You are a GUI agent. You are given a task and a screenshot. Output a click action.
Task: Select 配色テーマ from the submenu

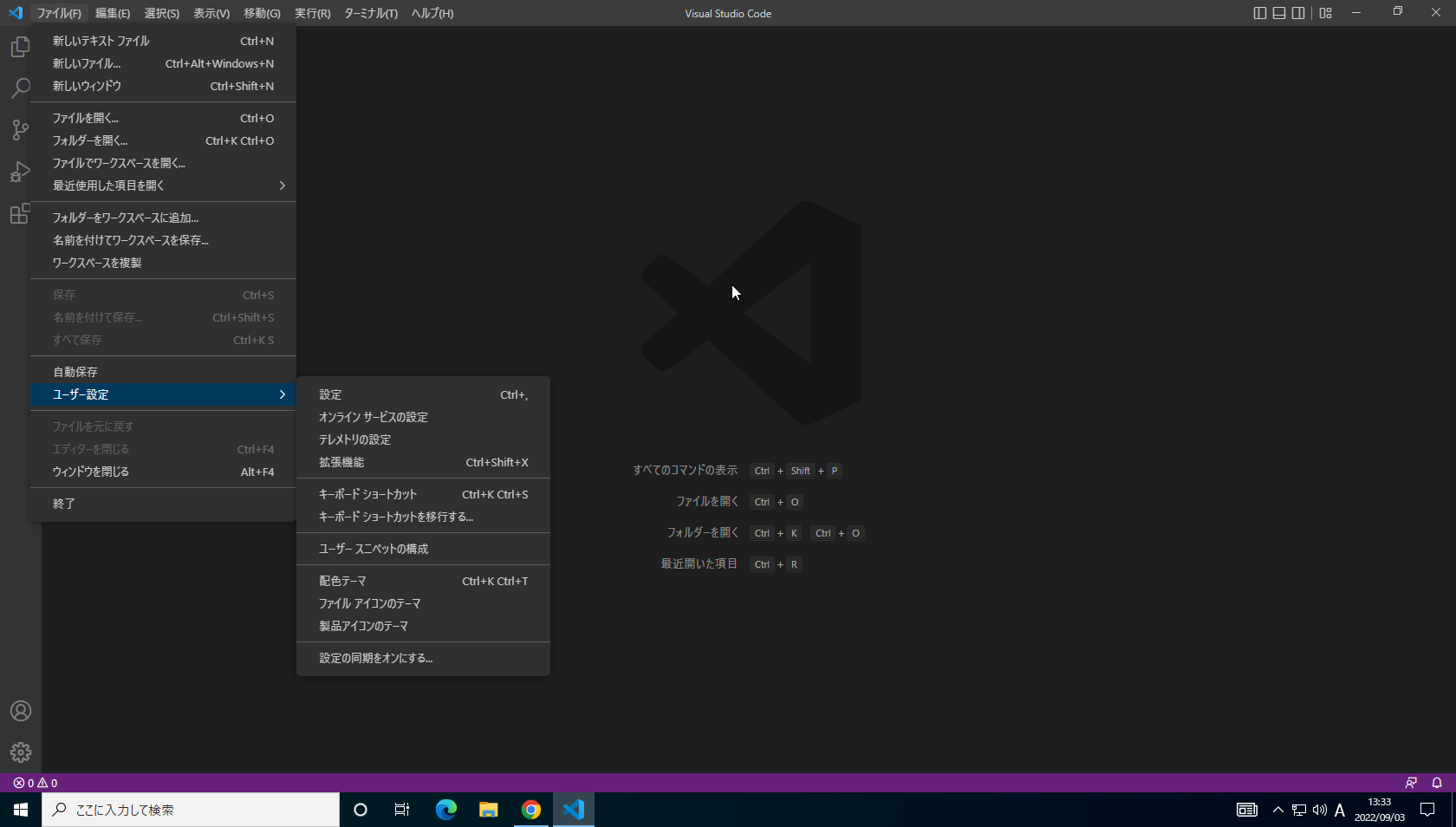[423, 581]
